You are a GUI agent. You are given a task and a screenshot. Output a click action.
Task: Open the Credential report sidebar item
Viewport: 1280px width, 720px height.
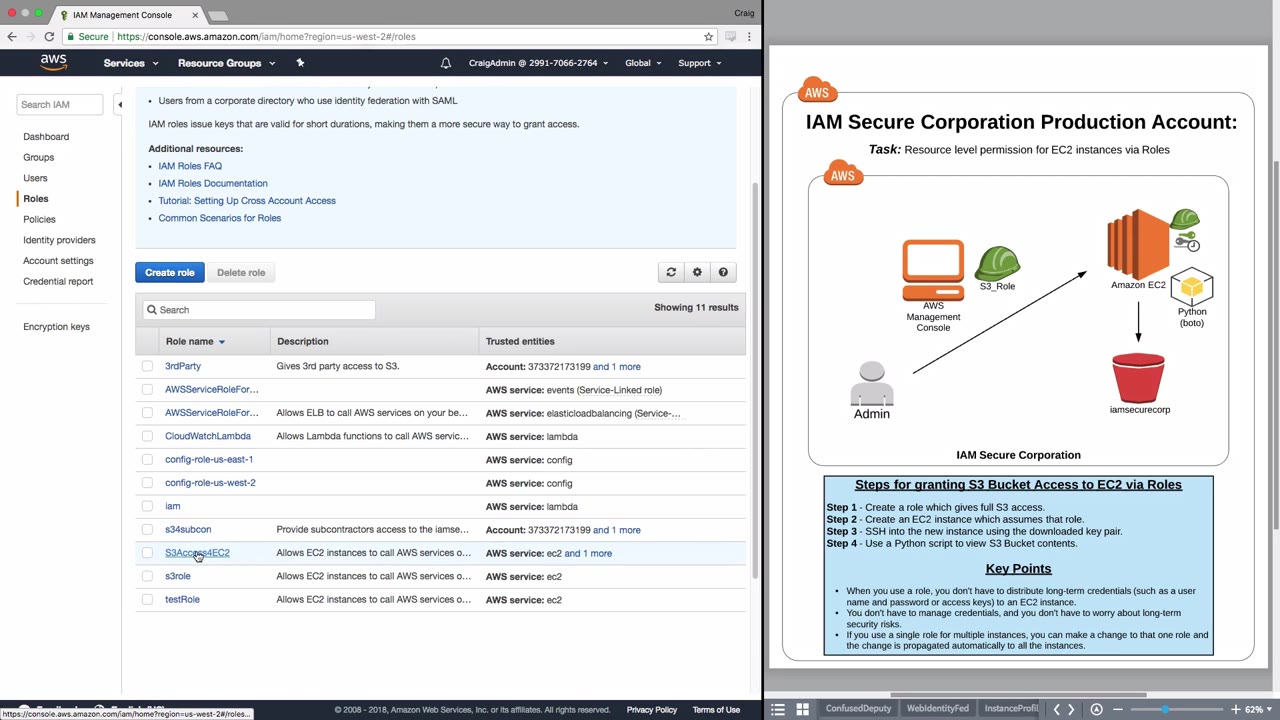58,282
